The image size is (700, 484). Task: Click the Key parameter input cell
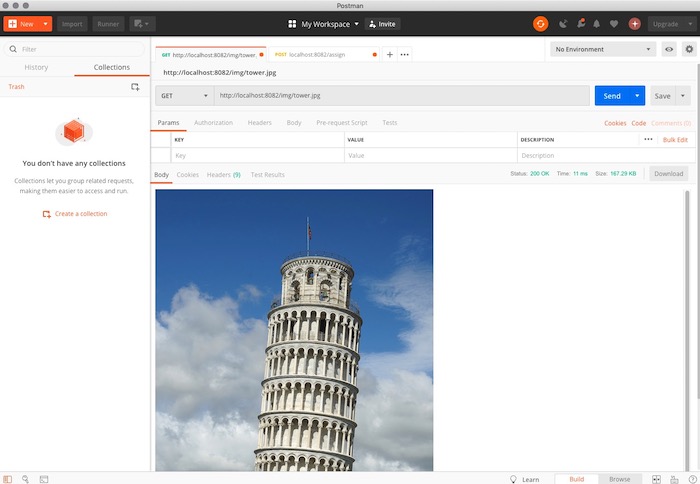click(x=258, y=155)
